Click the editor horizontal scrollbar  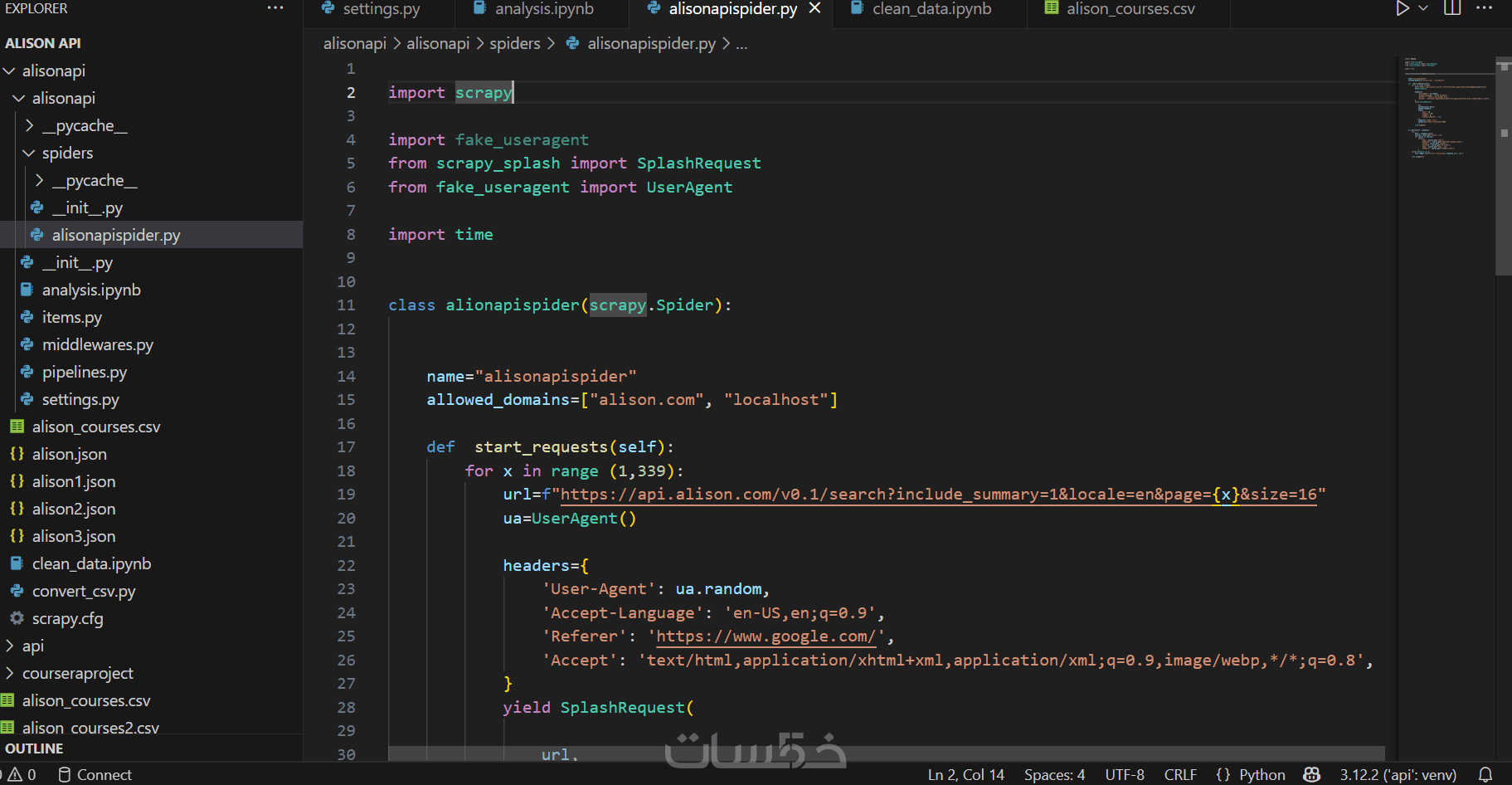point(886,753)
